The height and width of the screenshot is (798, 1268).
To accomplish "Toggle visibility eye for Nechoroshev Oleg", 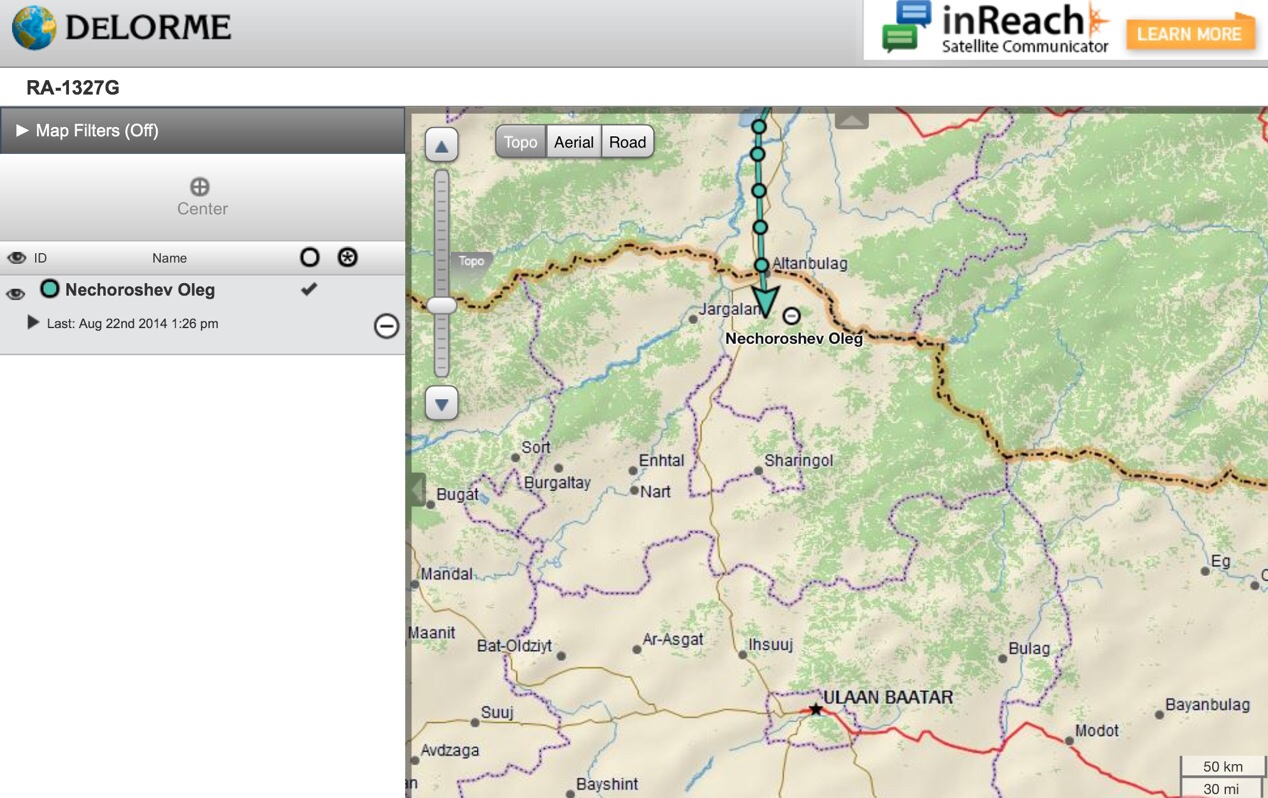I will tap(16, 294).
